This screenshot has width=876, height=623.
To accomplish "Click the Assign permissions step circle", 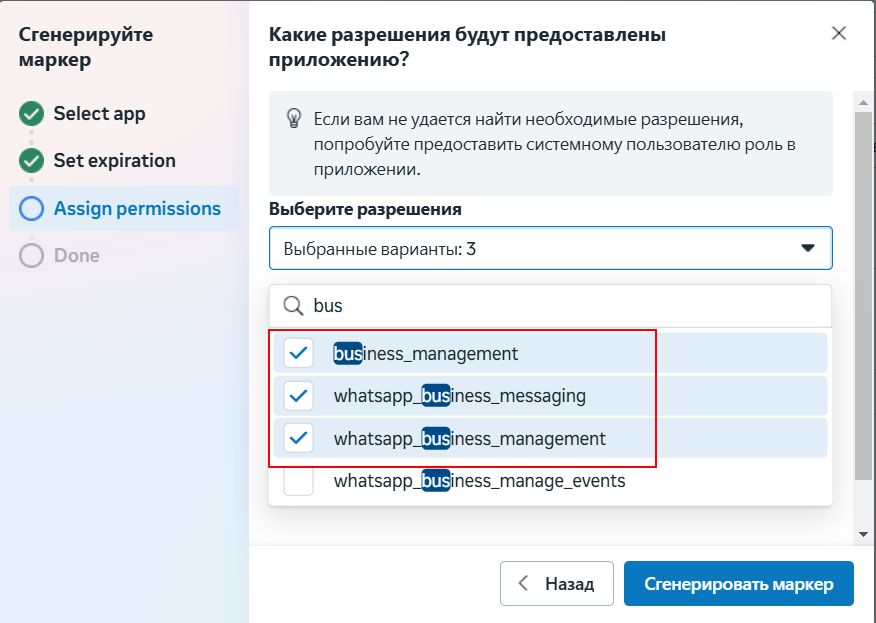I will pos(32,208).
